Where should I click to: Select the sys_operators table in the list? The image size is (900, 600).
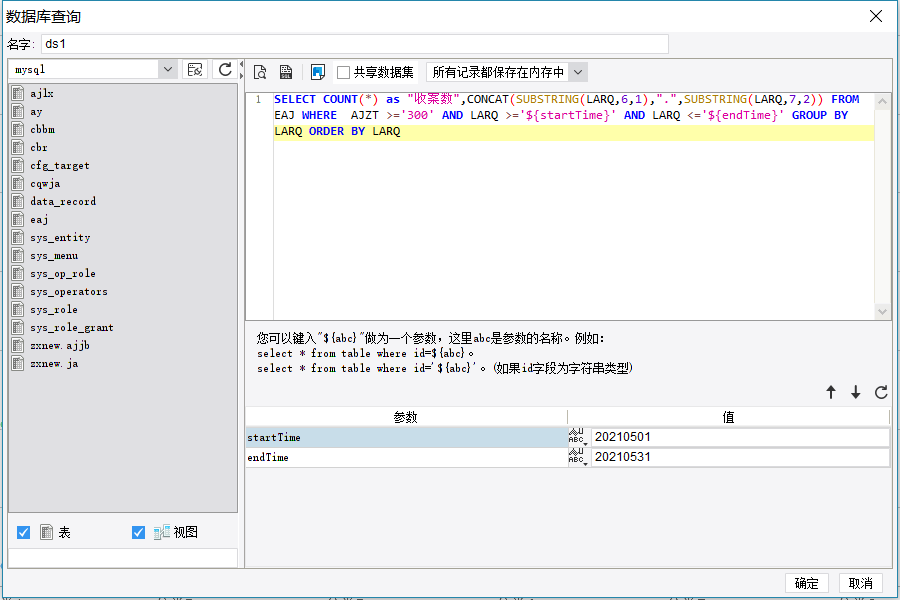[68, 291]
